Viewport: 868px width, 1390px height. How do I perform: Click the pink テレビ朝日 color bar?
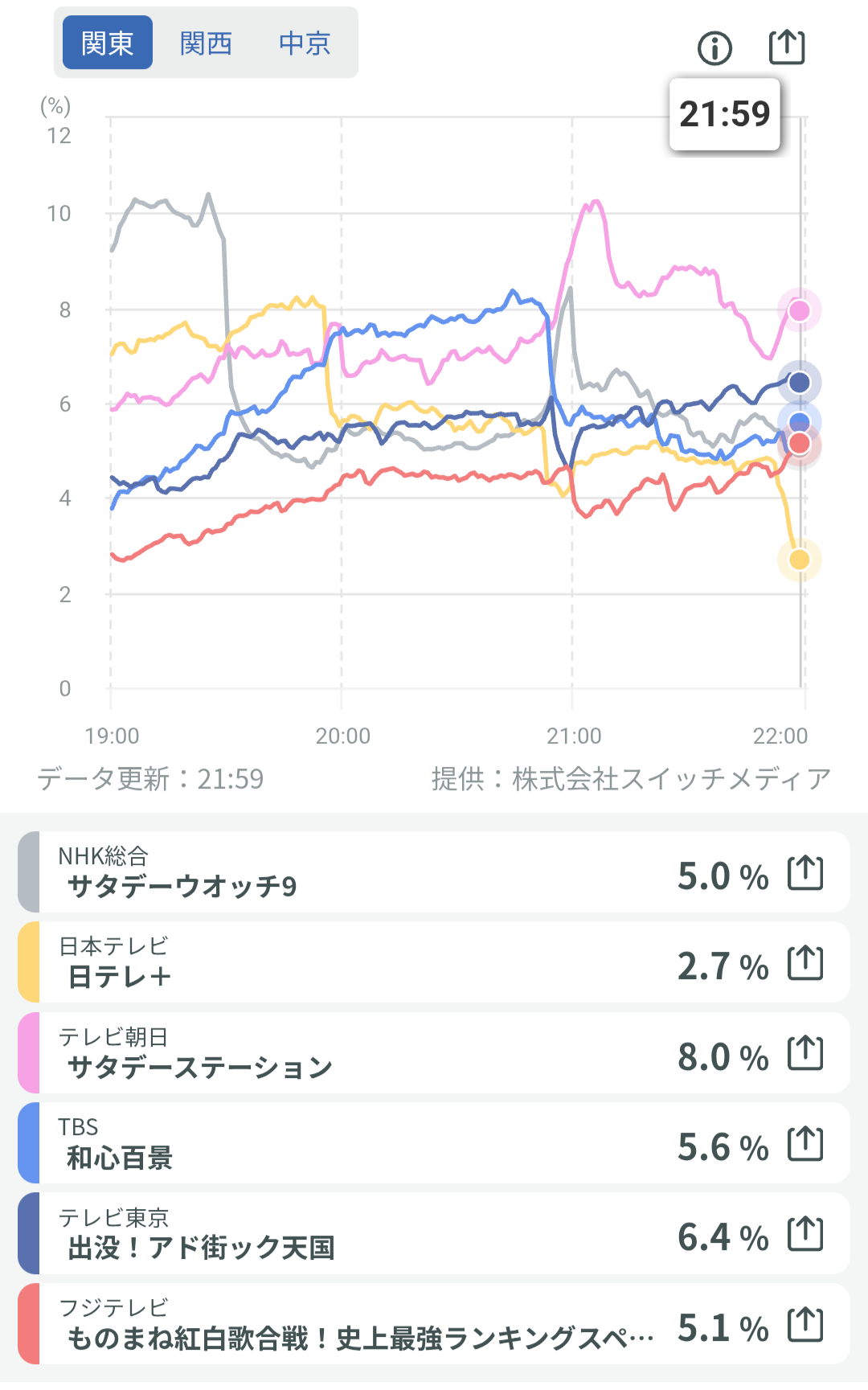click(x=28, y=1053)
